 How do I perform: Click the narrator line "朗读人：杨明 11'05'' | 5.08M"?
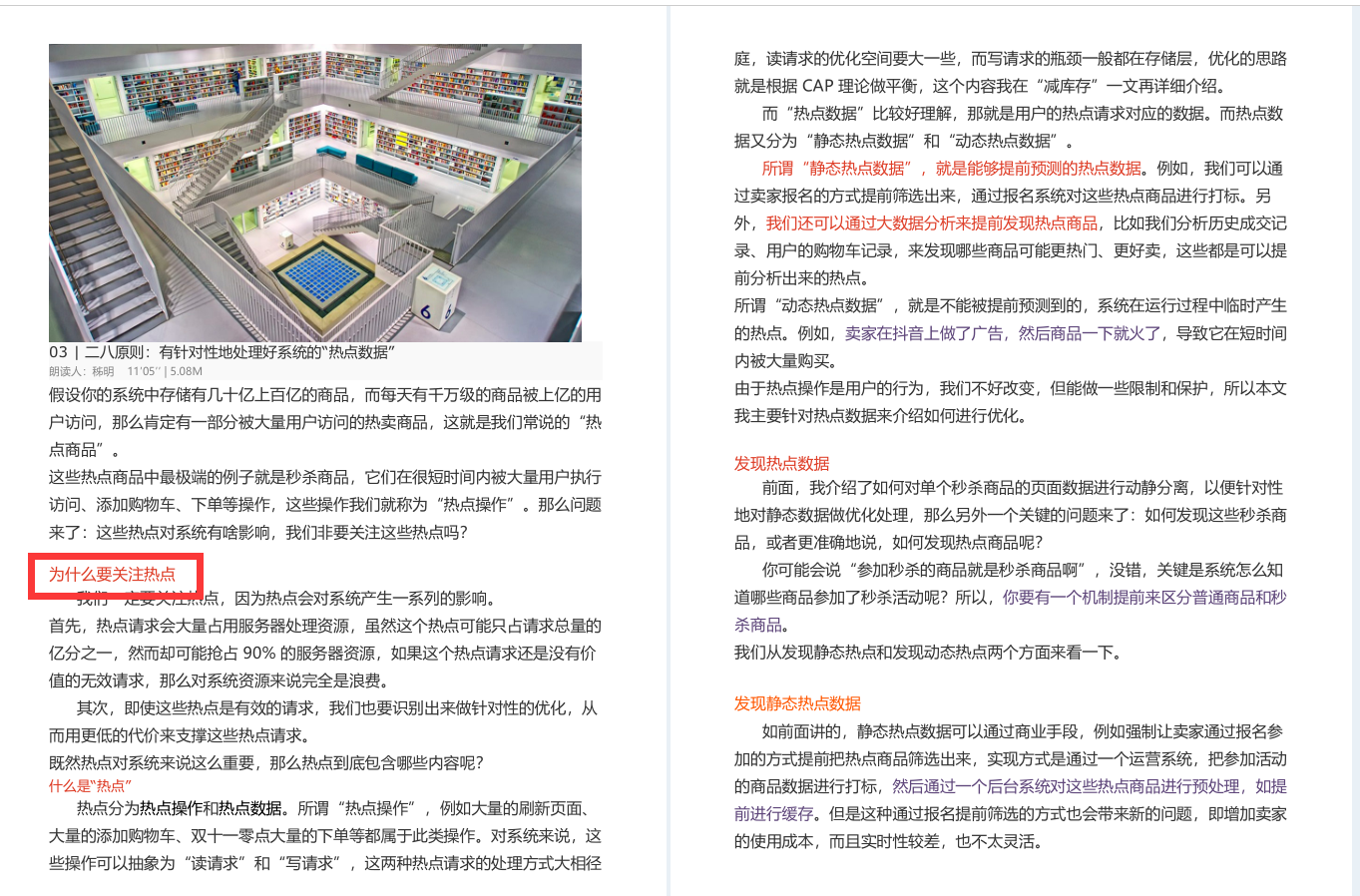coord(126,371)
